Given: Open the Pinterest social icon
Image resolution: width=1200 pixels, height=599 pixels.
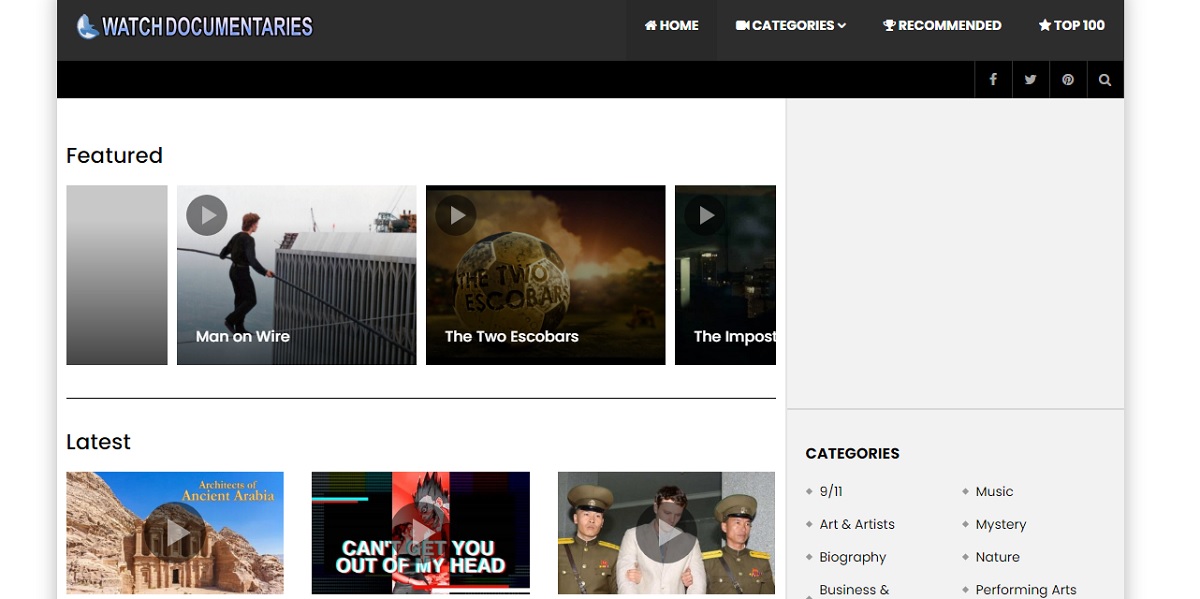Looking at the screenshot, I should pos(1068,80).
